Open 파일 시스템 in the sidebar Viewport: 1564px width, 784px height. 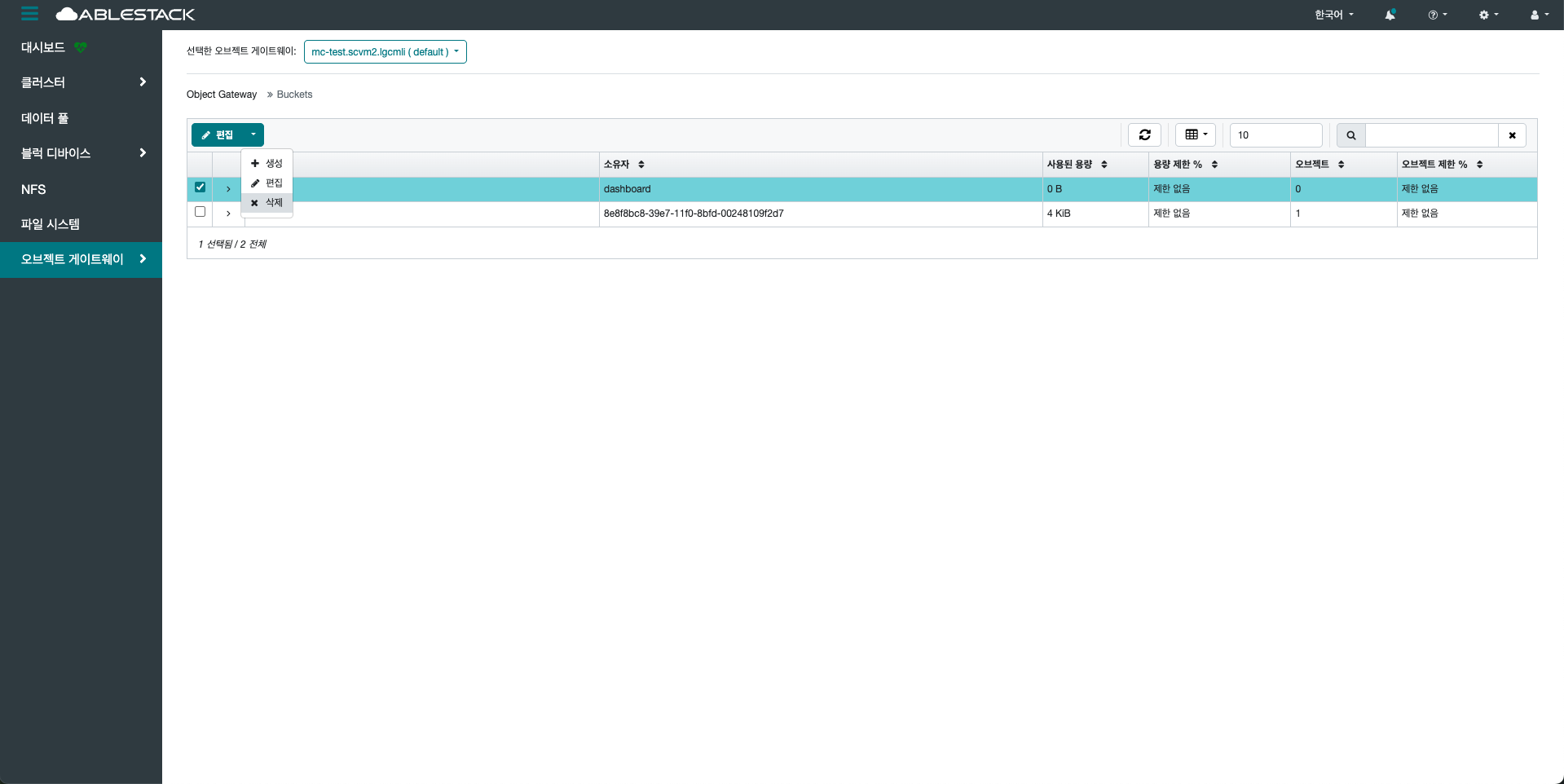click(82, 224)
